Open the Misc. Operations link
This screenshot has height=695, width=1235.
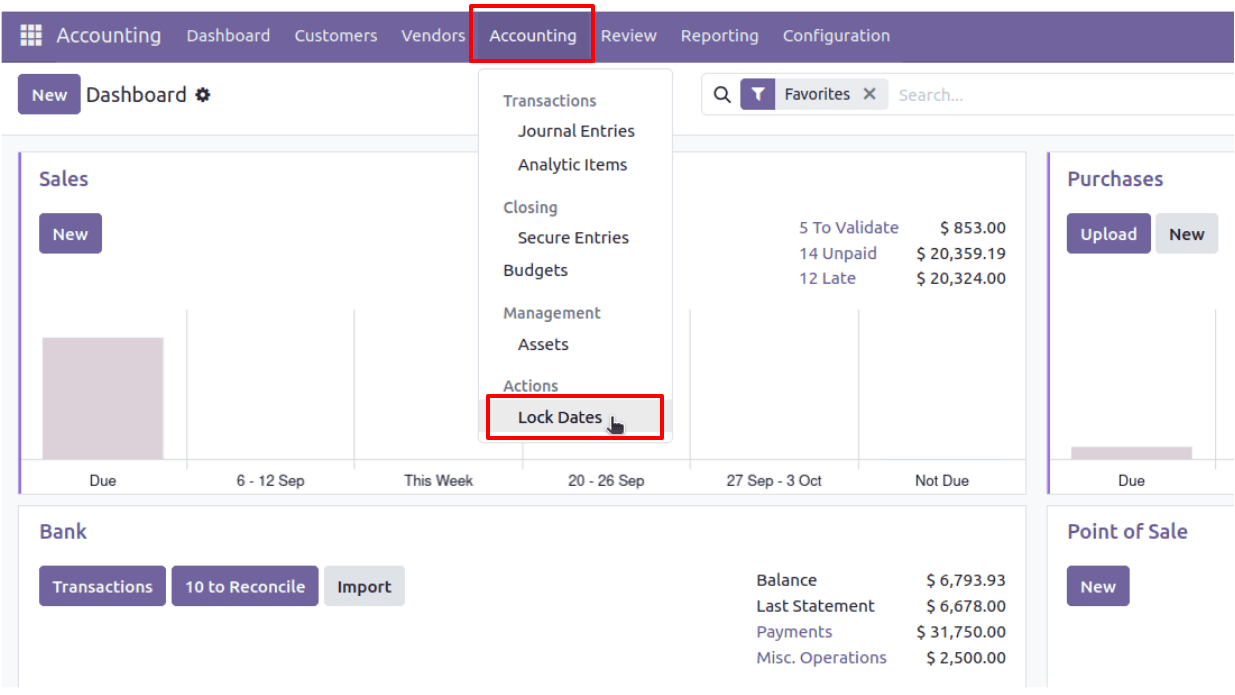(x=822, y=658)
